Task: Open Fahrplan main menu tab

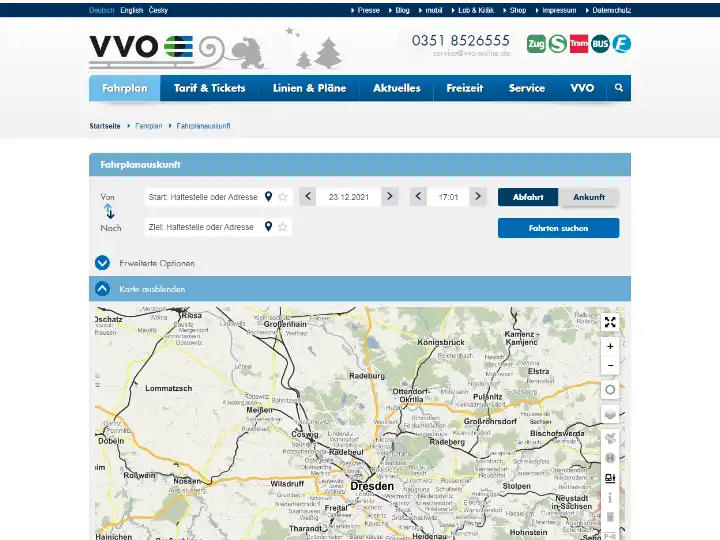Action: 125,88
